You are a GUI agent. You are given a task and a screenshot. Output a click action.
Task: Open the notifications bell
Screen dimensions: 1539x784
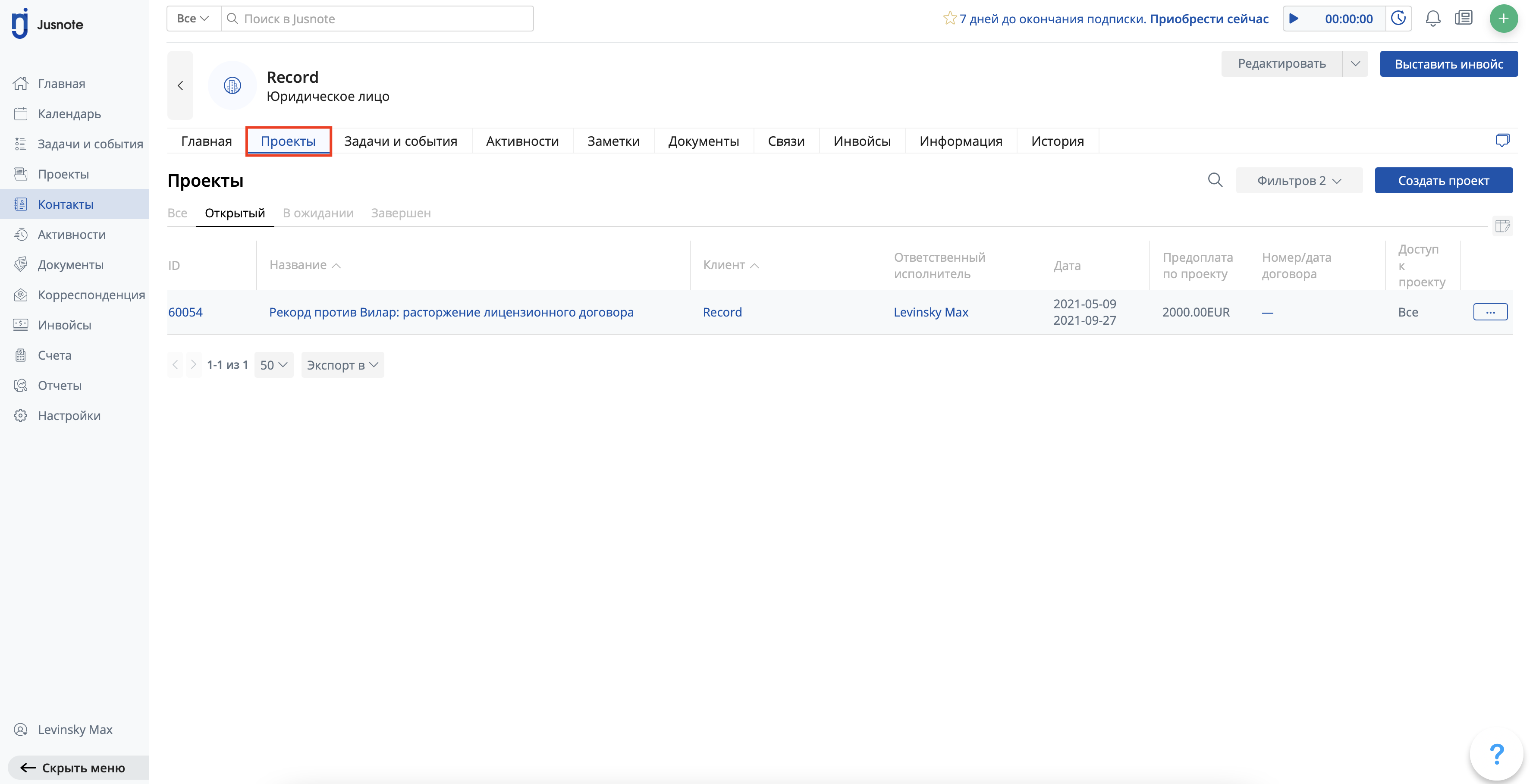[x=1432, y=19]
